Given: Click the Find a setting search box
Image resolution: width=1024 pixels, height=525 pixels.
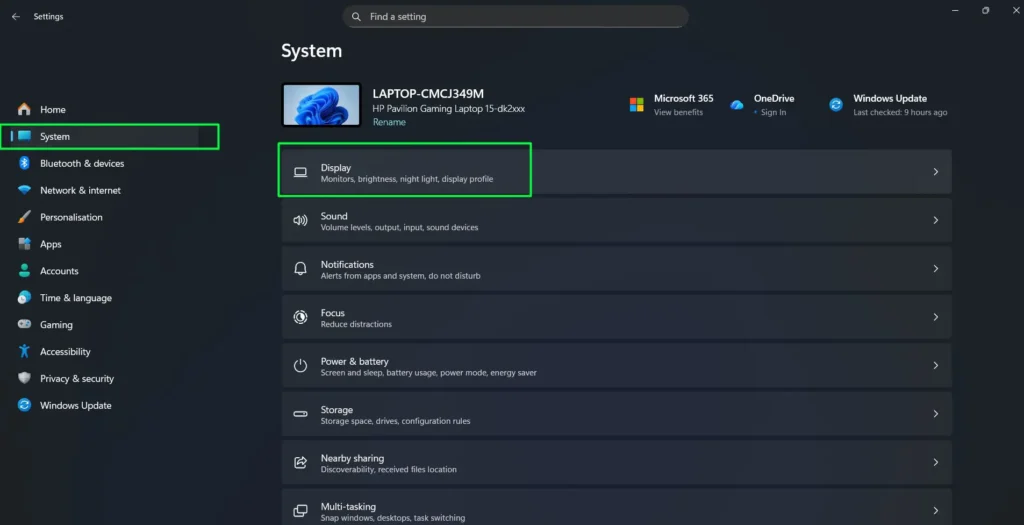Looking at the screenshot, I should pyautogui.click(x=515, y=17).
